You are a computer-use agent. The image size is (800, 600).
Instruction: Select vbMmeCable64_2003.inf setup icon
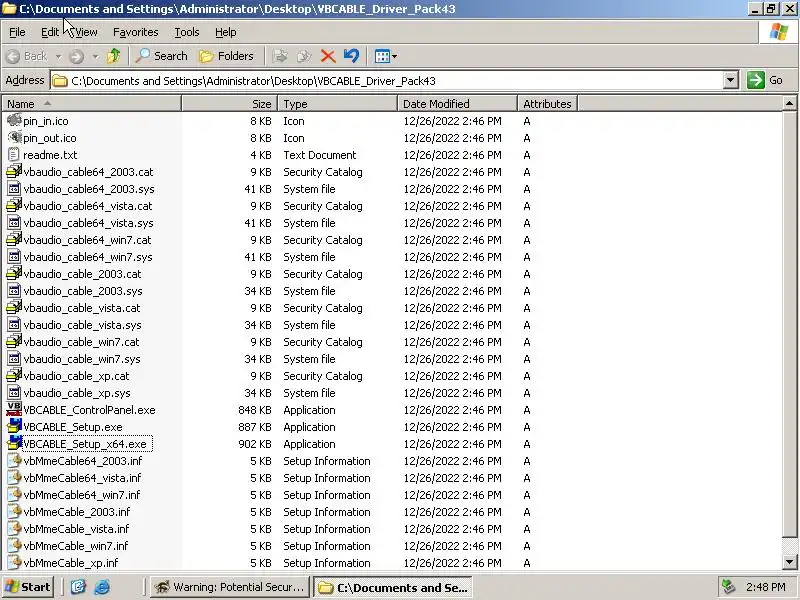14,461
